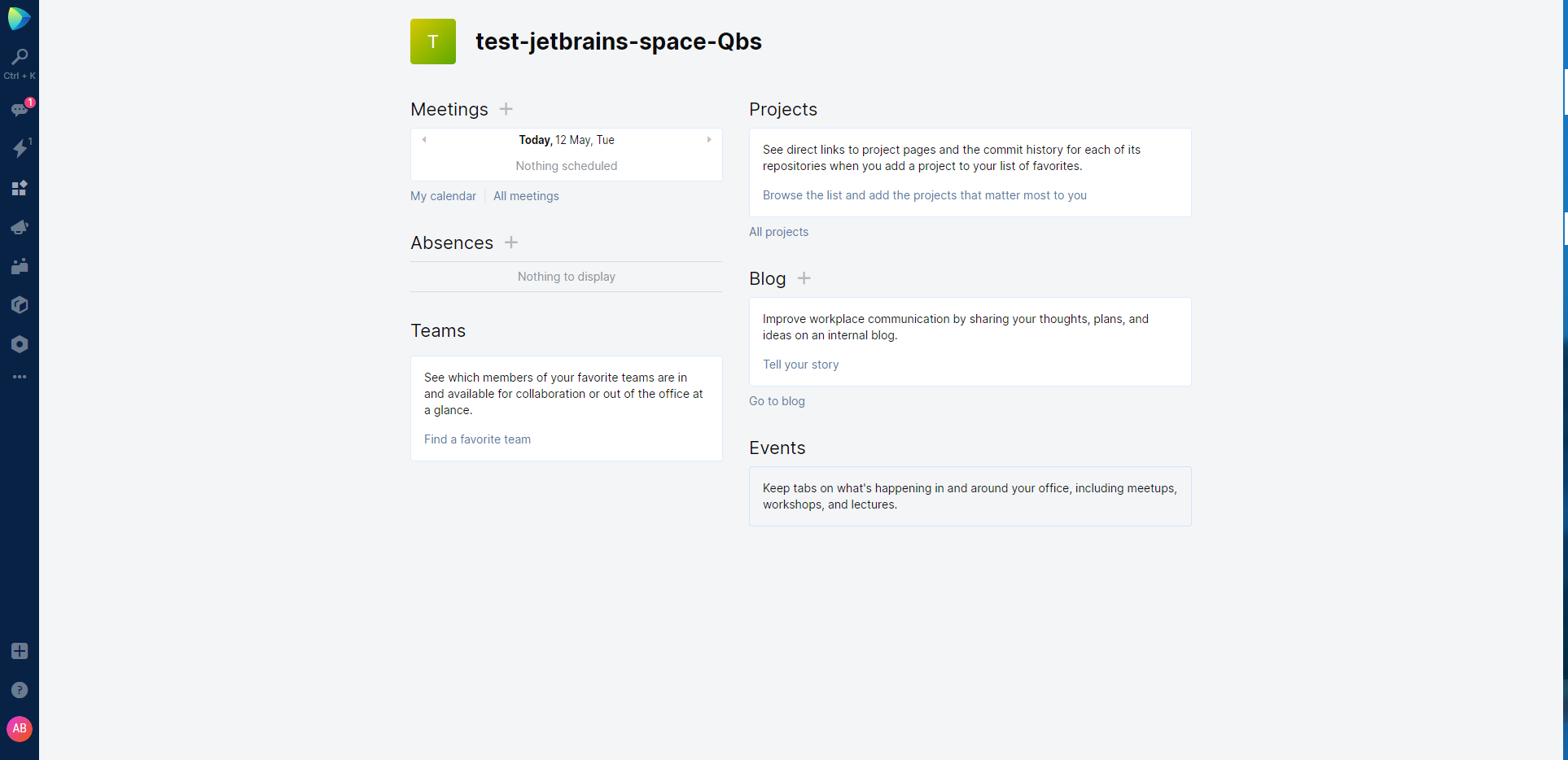This screenshot has width=1568, height=760.
Task: Open the My calendar link
Action: (443, 196)
